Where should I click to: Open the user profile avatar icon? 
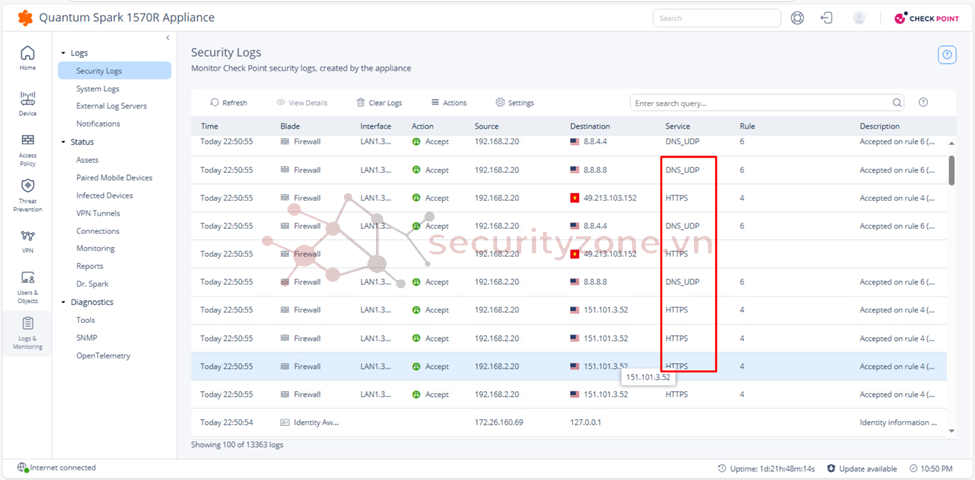pyautogui.click(x=859, y=18)
